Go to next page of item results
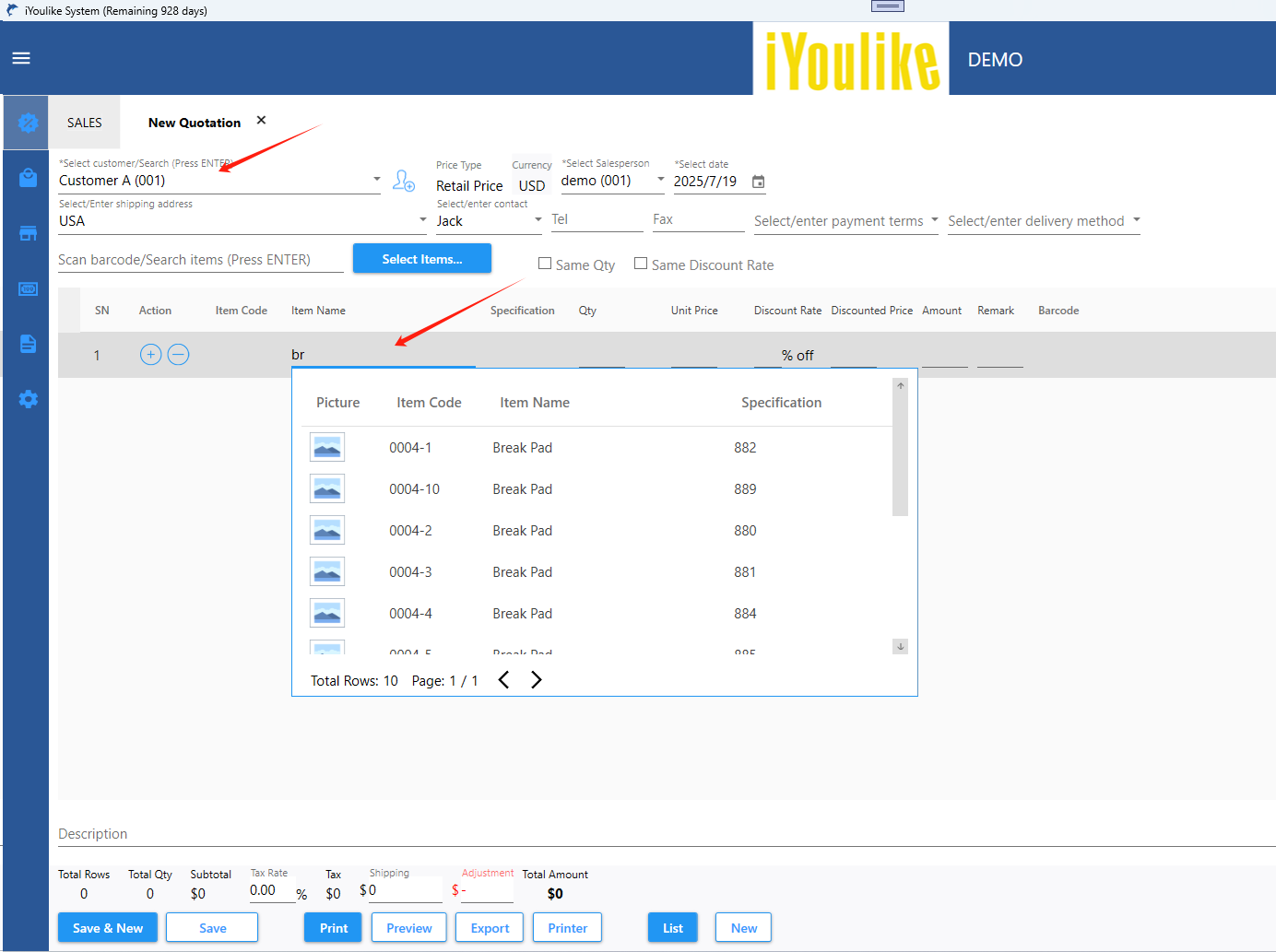 pos(537,680)
